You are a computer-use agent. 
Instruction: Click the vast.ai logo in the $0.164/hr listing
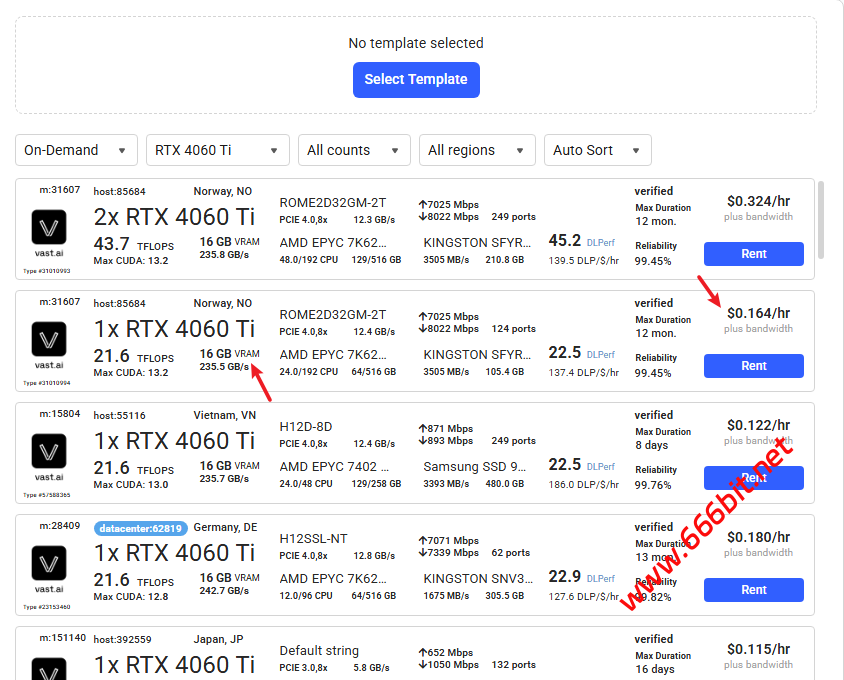point(49,339)
